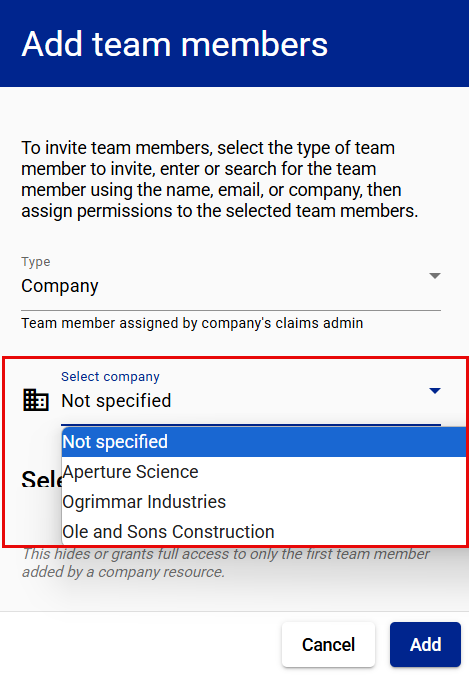Collapse the Select company dropdown arrow
The height and width of the screenshot is (677, 469).
coord(434,391)
